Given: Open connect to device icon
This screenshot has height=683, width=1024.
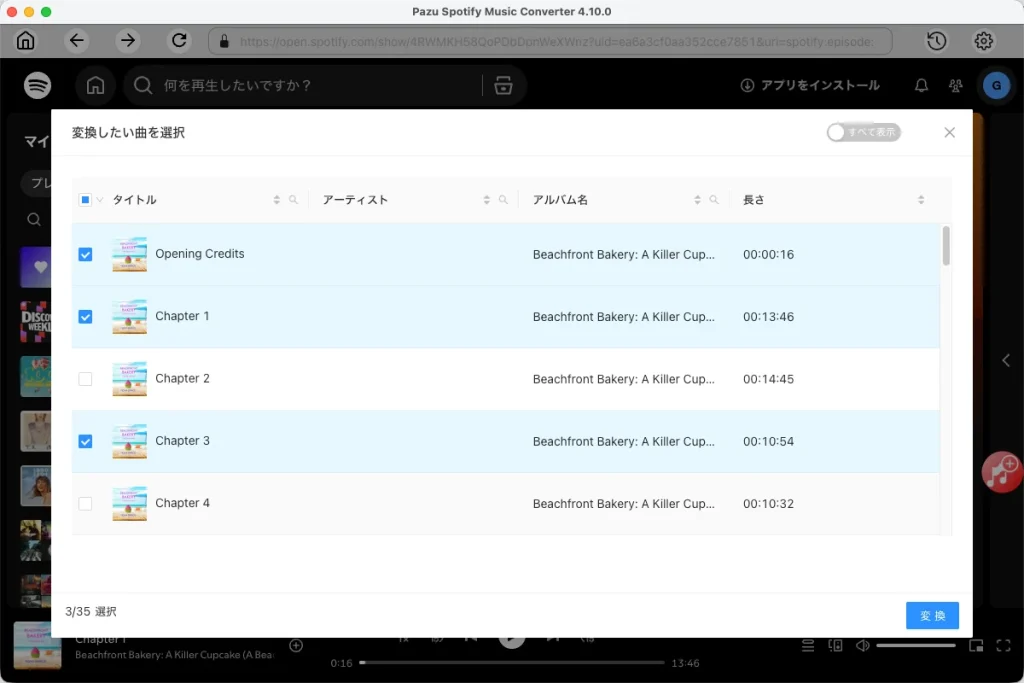Looking at the screenshot, I should (x=835, y=646).
